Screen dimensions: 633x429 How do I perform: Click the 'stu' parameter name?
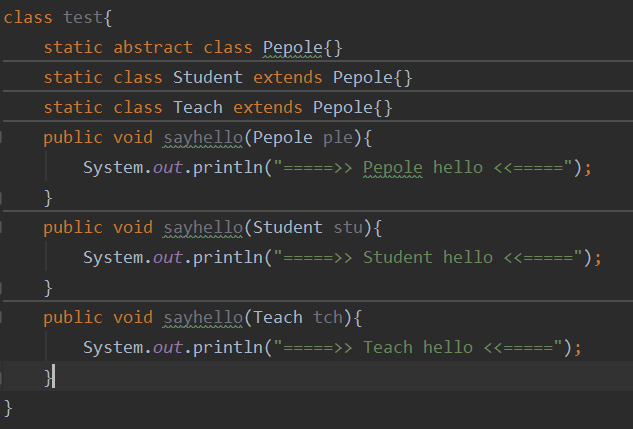click(347, 227)
